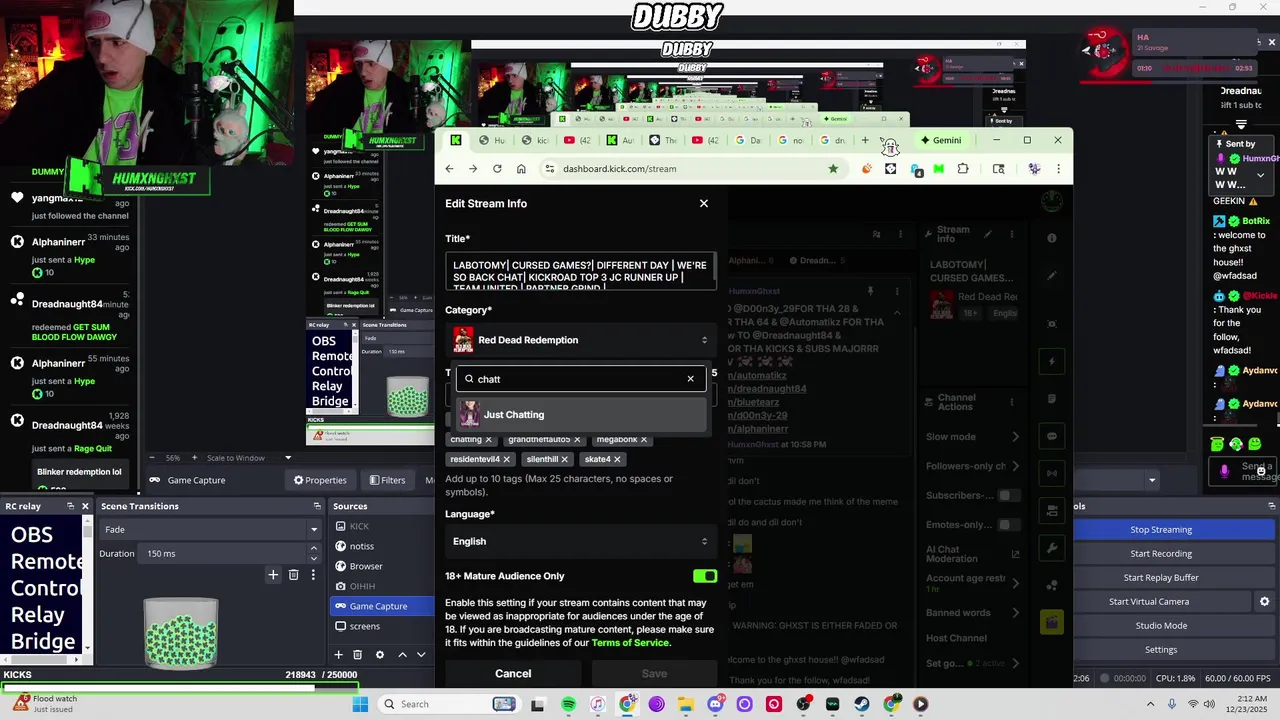Image resolution: width=1280 pixels, height=720 pixels.
Task: Open the Fade transition dropdown
Action: (210, 529)
